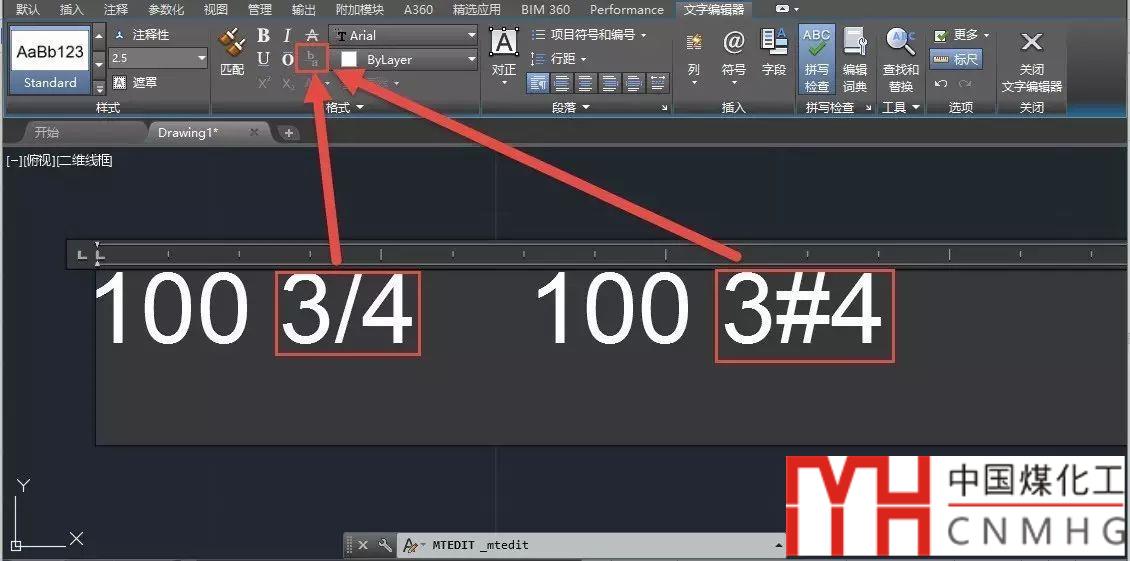
Task: Click the align right paragraph icon
Action: point(610,83)
